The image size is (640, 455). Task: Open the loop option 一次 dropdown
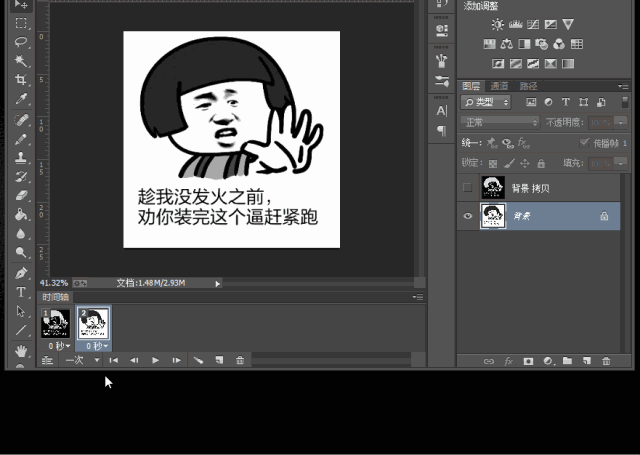[x=83, y=360]
